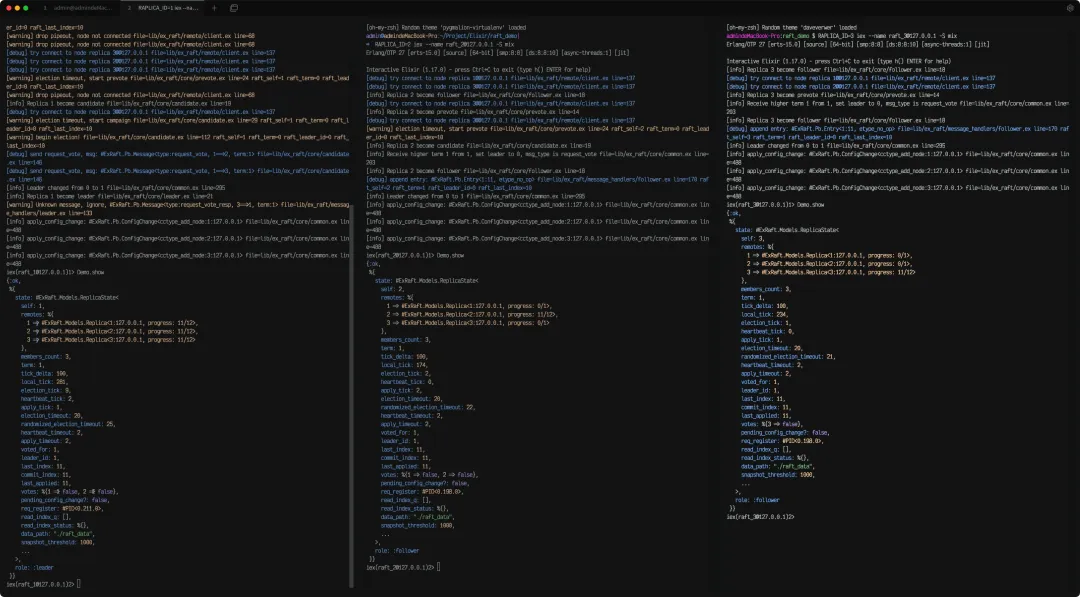Click 'Replica 1 become candidate' log line

click(x=118, y=103)
